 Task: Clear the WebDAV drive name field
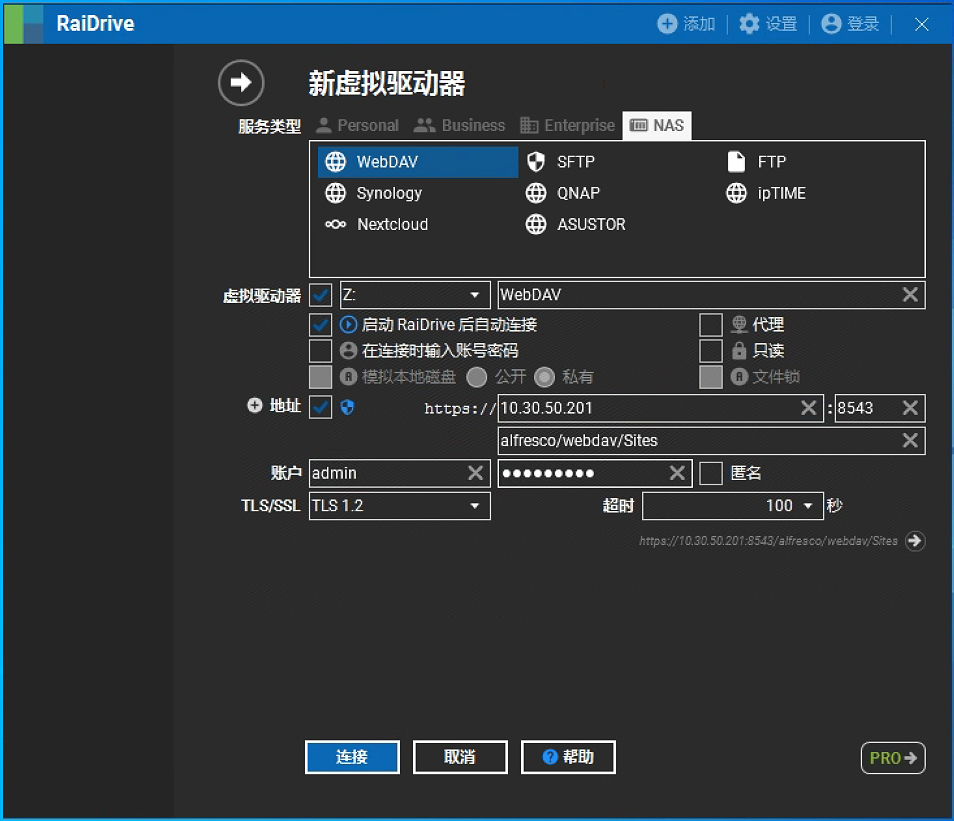tap(910, 295)
